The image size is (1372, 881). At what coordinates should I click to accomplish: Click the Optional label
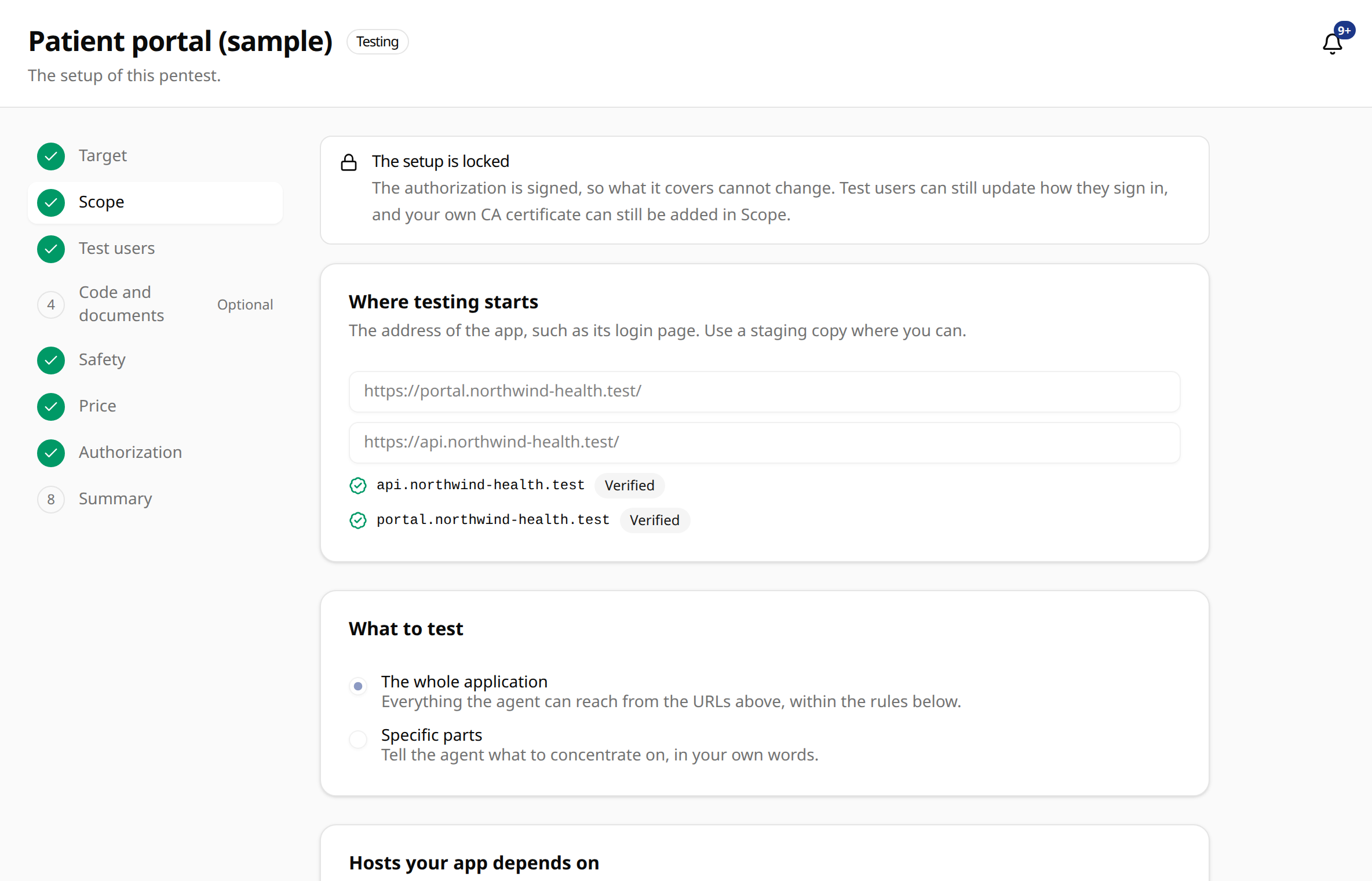[x=245, y=304]
